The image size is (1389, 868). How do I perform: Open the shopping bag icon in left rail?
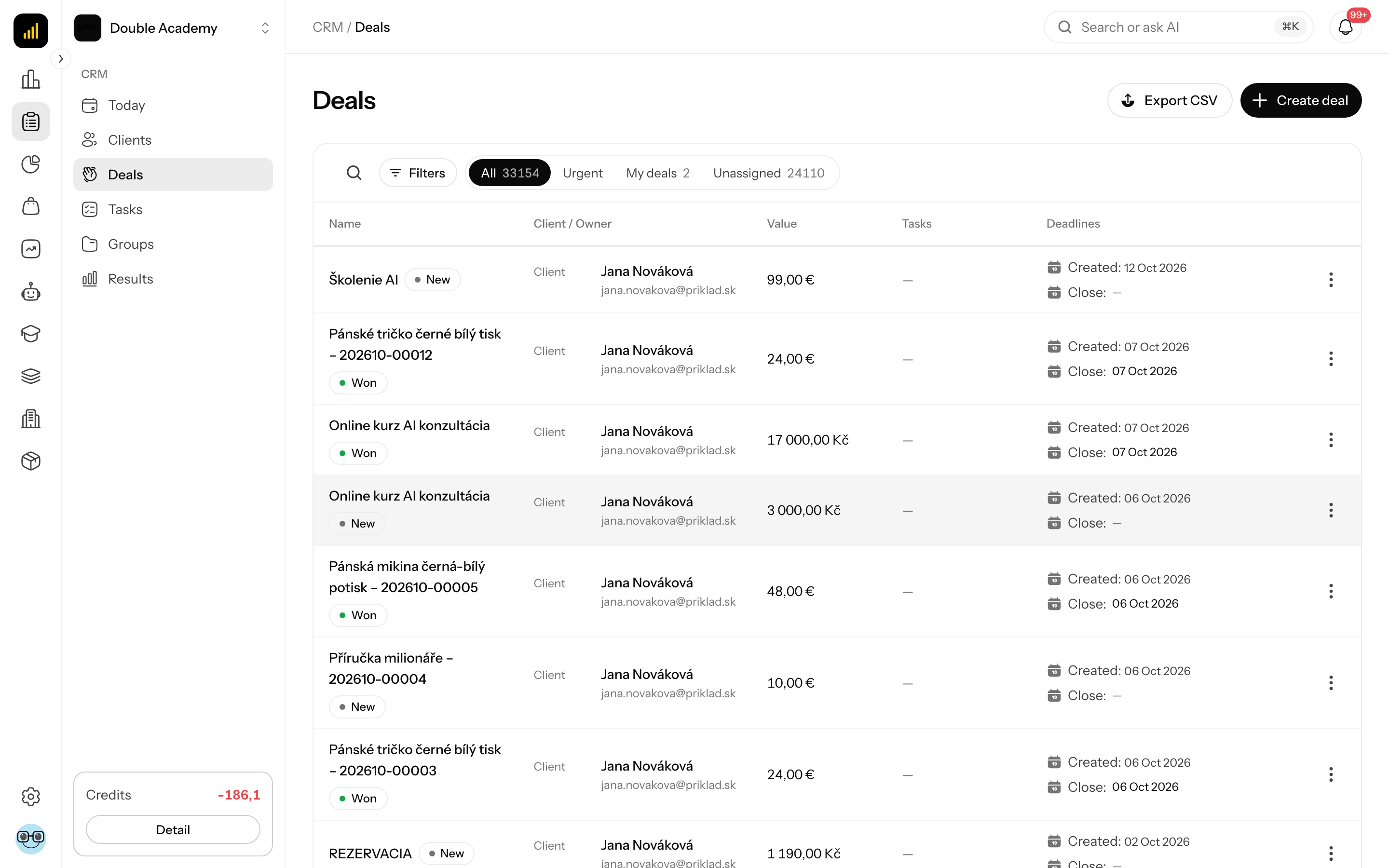(30, 207)
